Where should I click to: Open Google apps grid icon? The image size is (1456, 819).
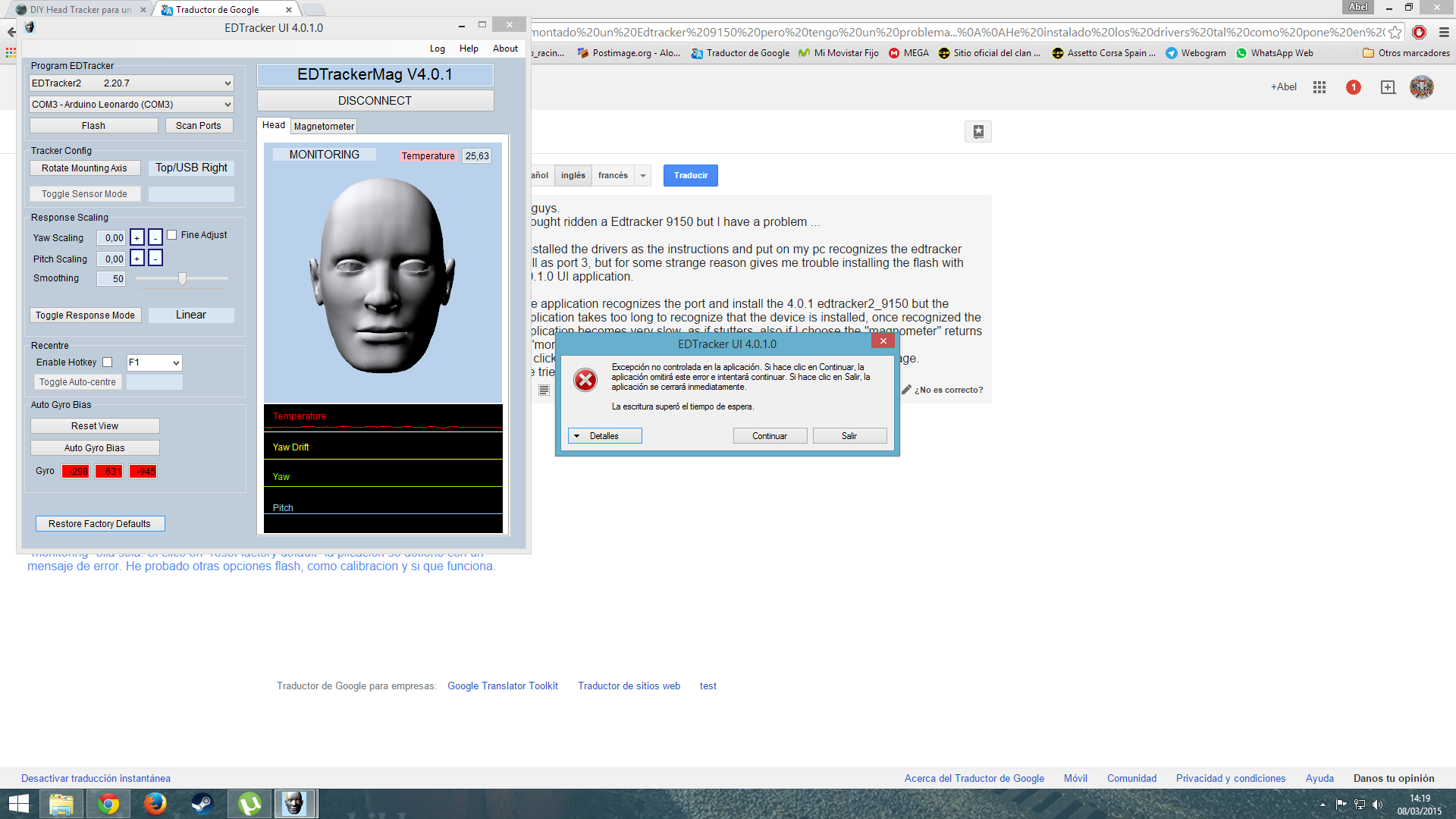(x=1319, y=87)
